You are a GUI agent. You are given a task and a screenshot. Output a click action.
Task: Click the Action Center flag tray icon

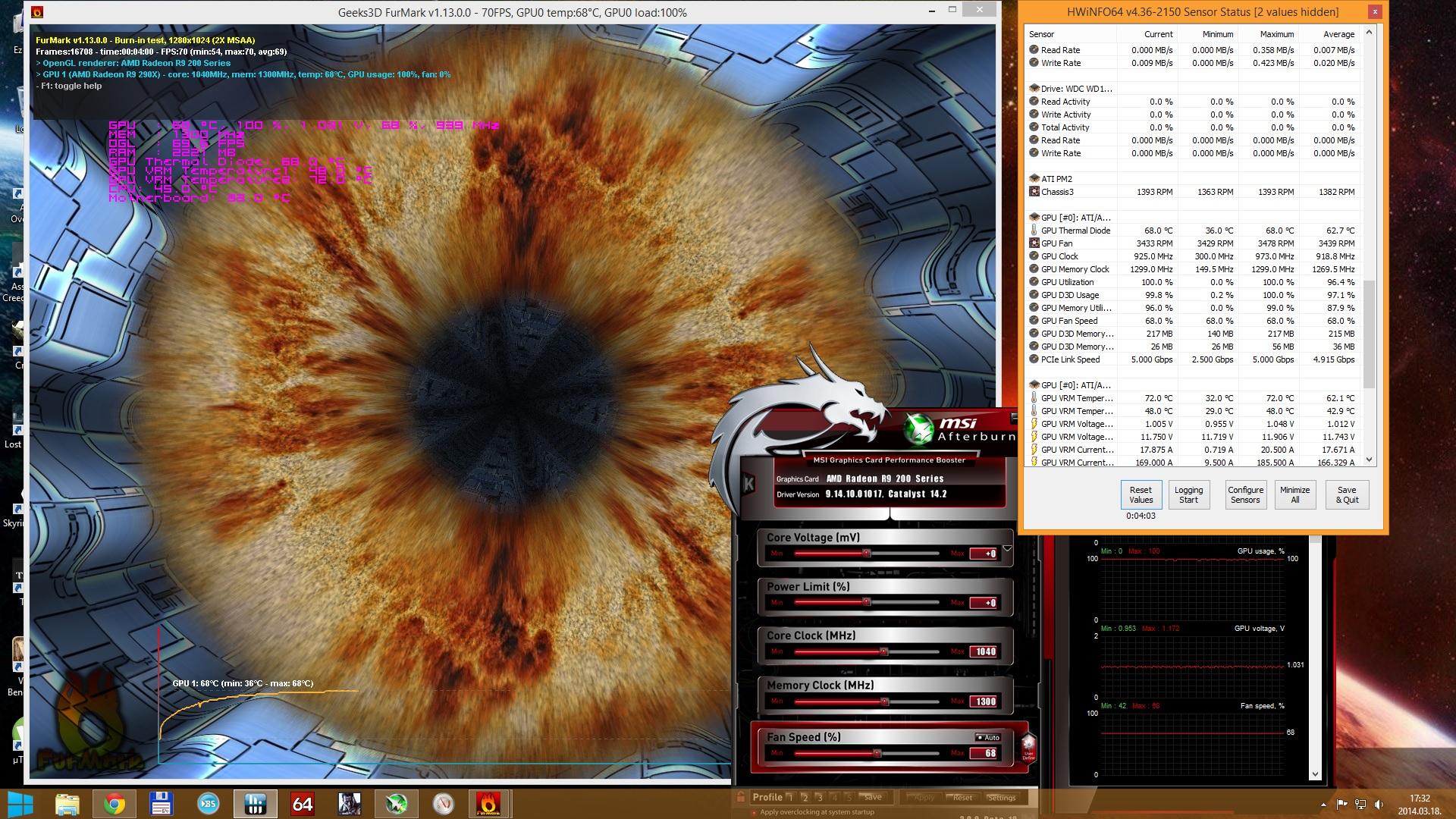click(x=1341, y=805)
